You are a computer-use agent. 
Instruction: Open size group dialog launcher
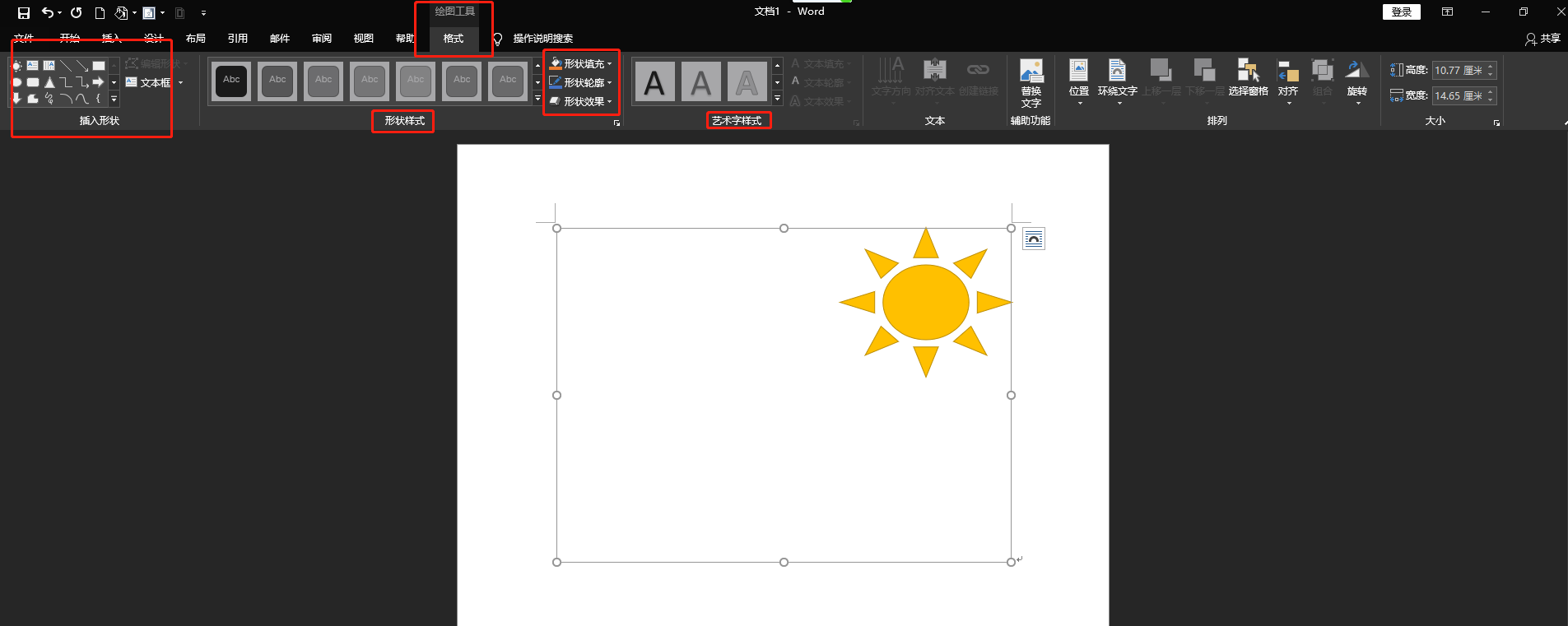point(1496,123)
